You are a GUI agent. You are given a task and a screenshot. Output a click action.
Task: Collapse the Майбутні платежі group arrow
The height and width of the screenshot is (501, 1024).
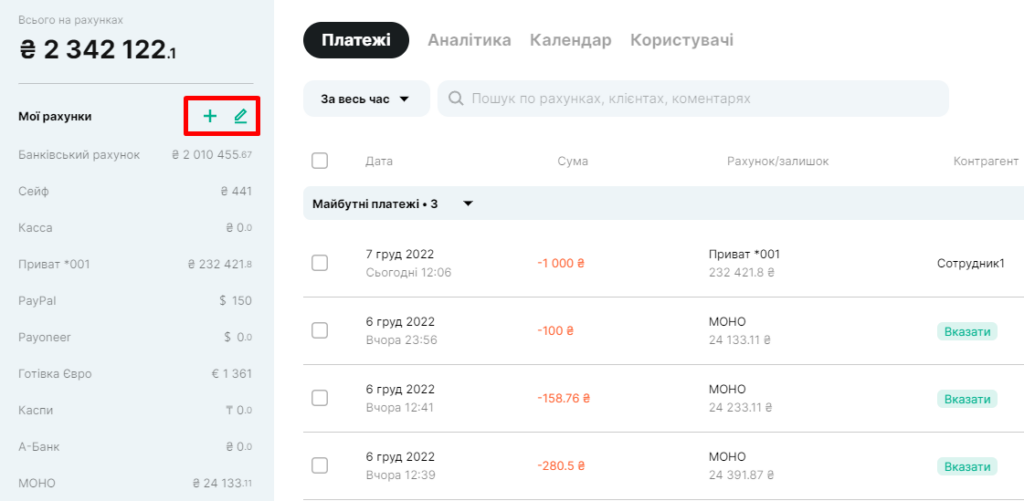point(468,204)
